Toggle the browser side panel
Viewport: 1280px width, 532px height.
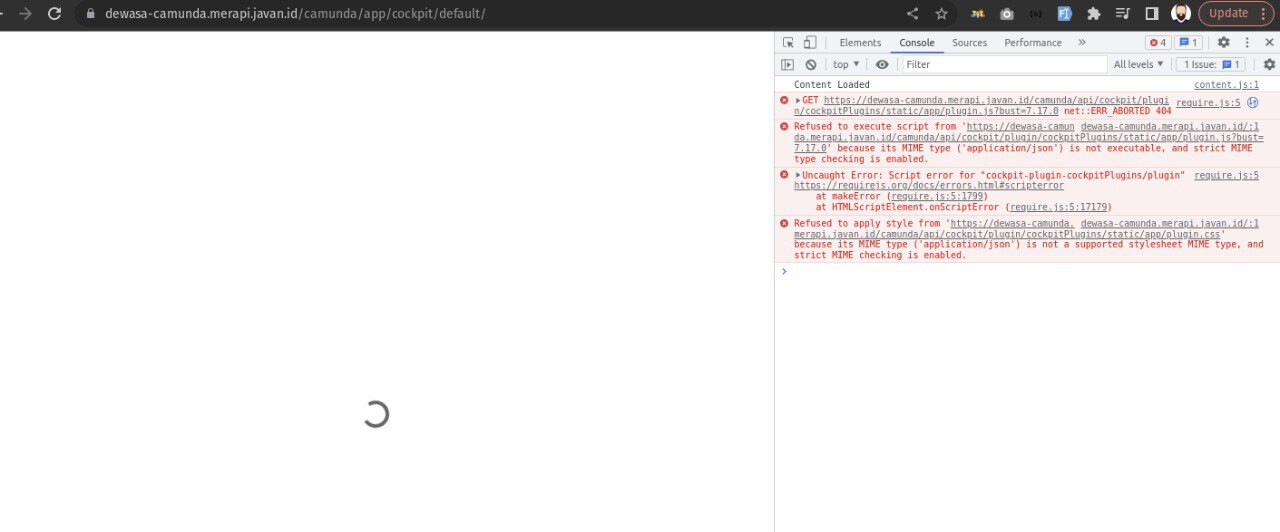1151,14
